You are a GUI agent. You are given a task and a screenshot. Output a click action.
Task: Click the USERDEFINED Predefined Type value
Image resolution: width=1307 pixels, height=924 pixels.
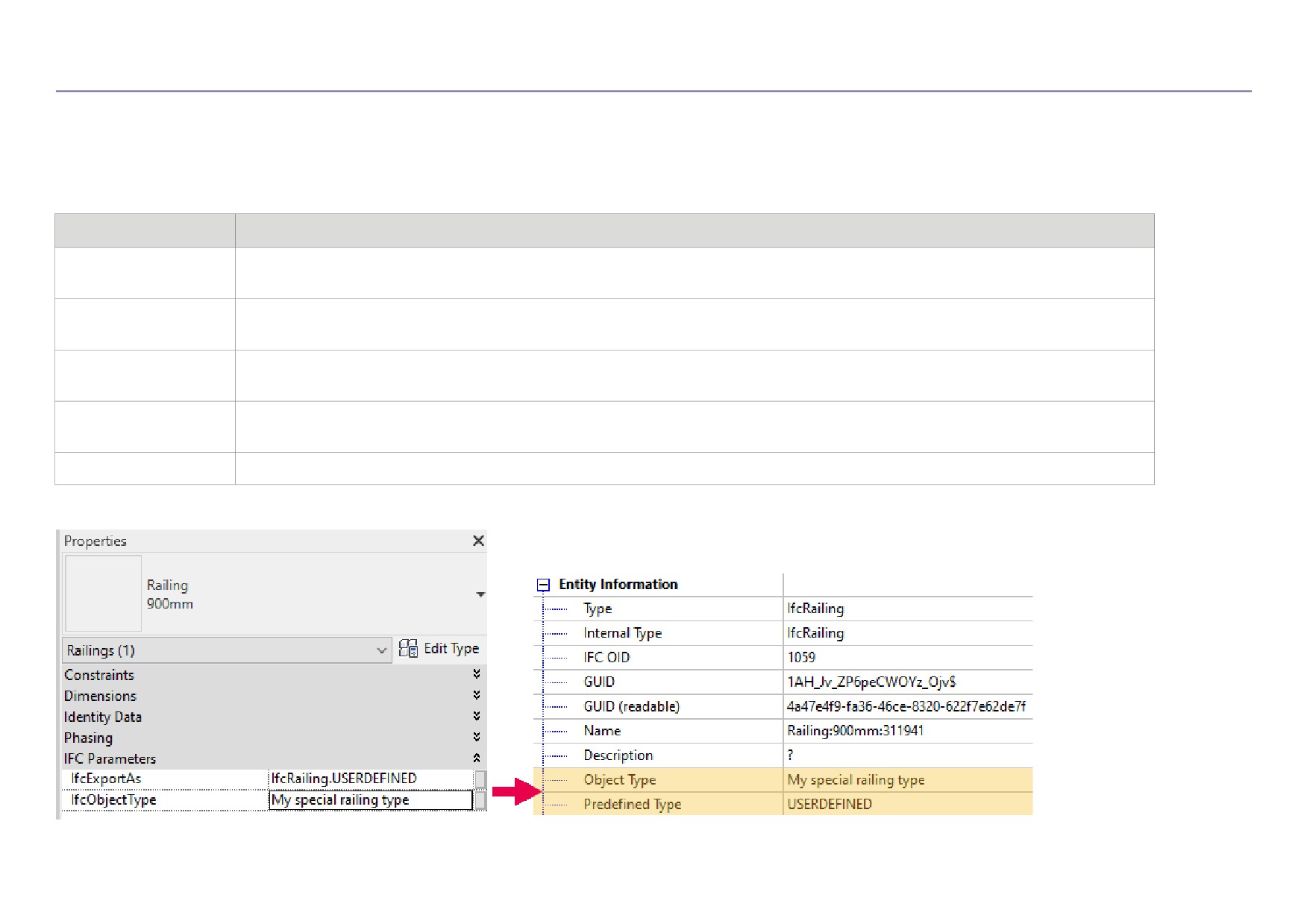tap(830, 804)
